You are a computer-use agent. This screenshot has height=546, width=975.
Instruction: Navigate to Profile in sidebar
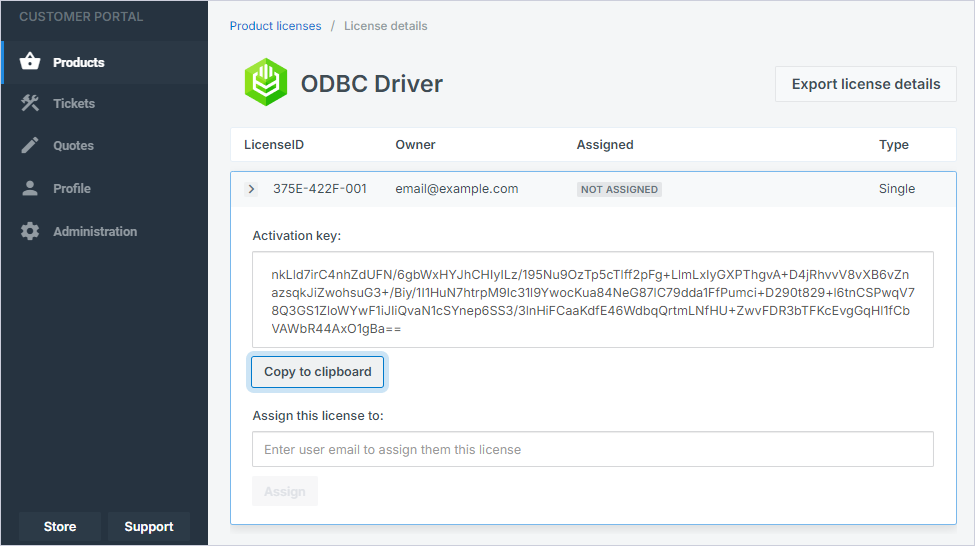click(72, 188)
